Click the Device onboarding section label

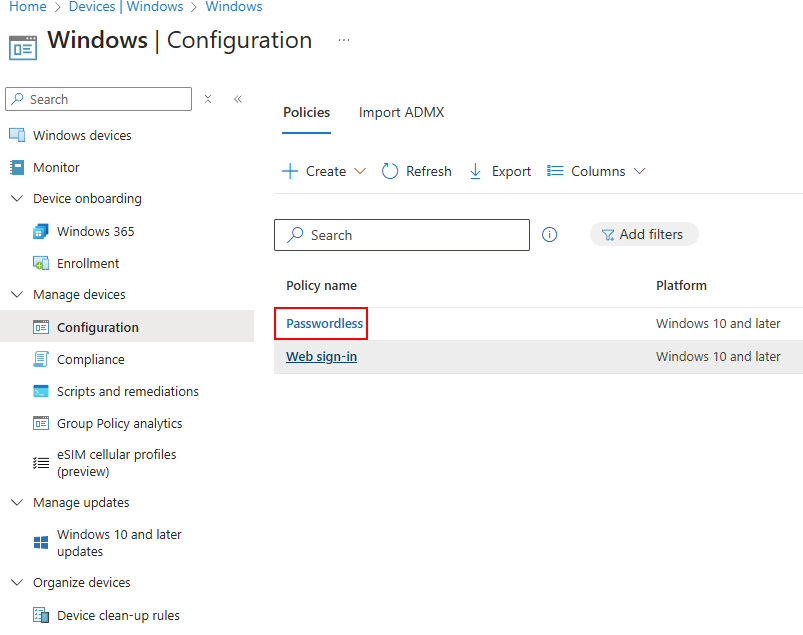[88, 199]
